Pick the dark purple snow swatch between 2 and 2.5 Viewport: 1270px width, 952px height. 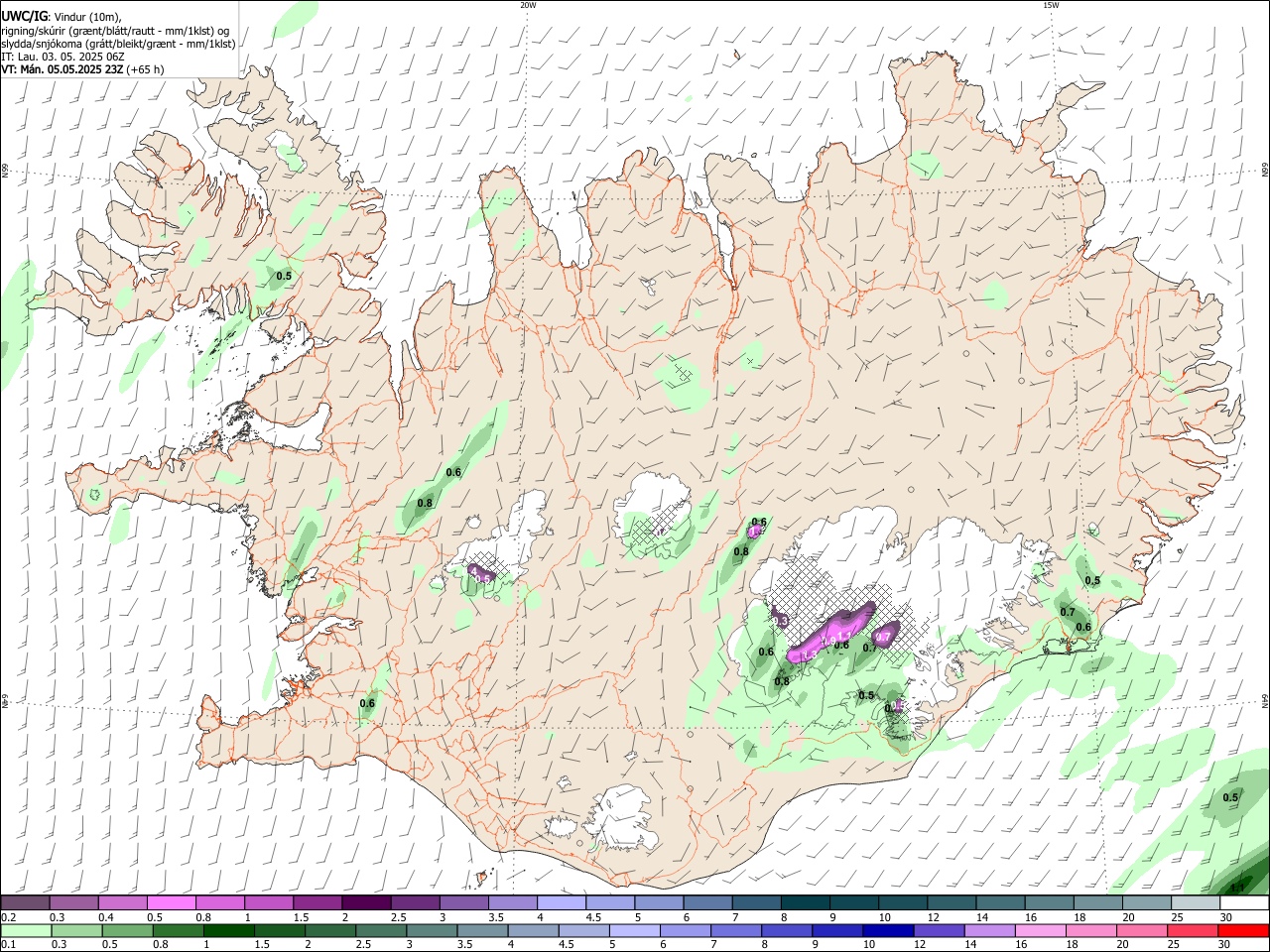click(366, 903)
